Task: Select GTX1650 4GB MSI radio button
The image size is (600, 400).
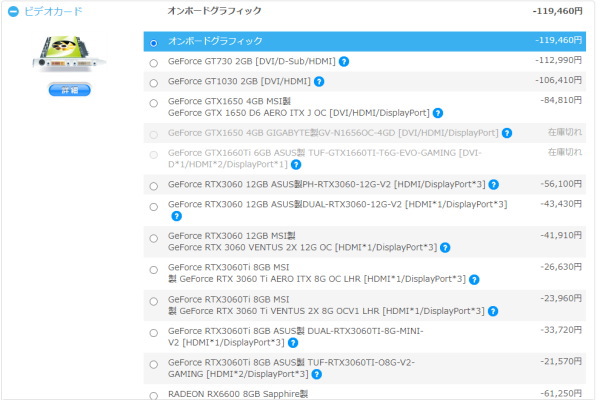Action: [154, 103]
